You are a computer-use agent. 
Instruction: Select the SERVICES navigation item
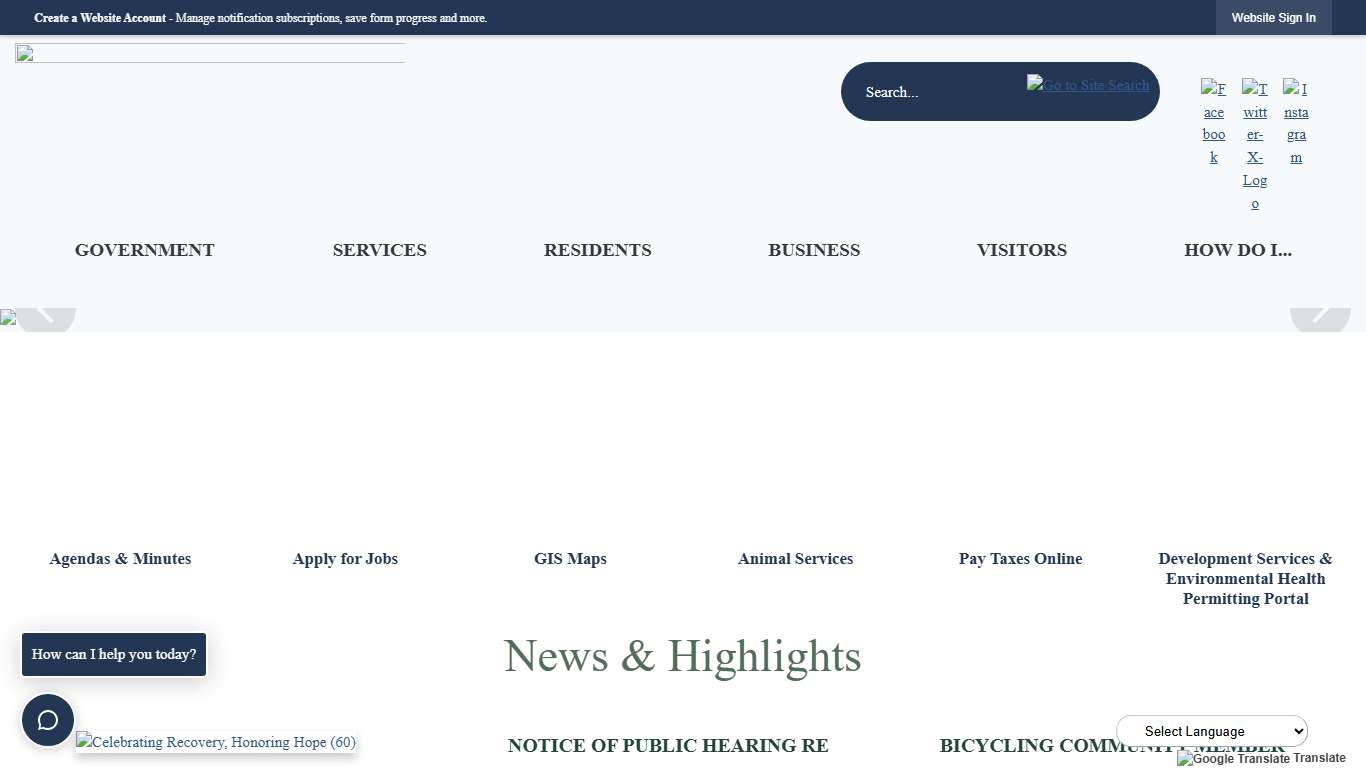[380, 250]
